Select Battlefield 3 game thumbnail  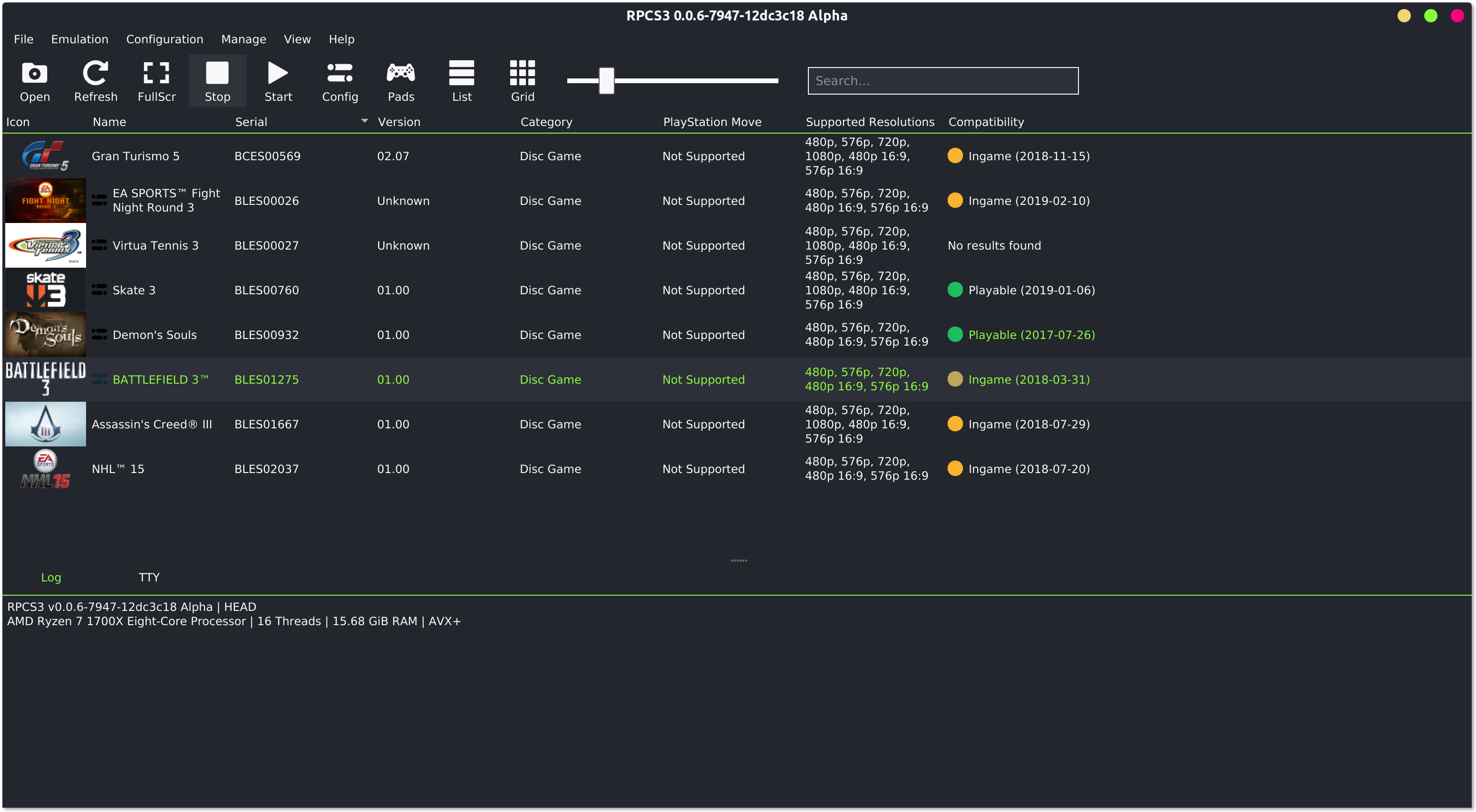click(x=45, y=379)
